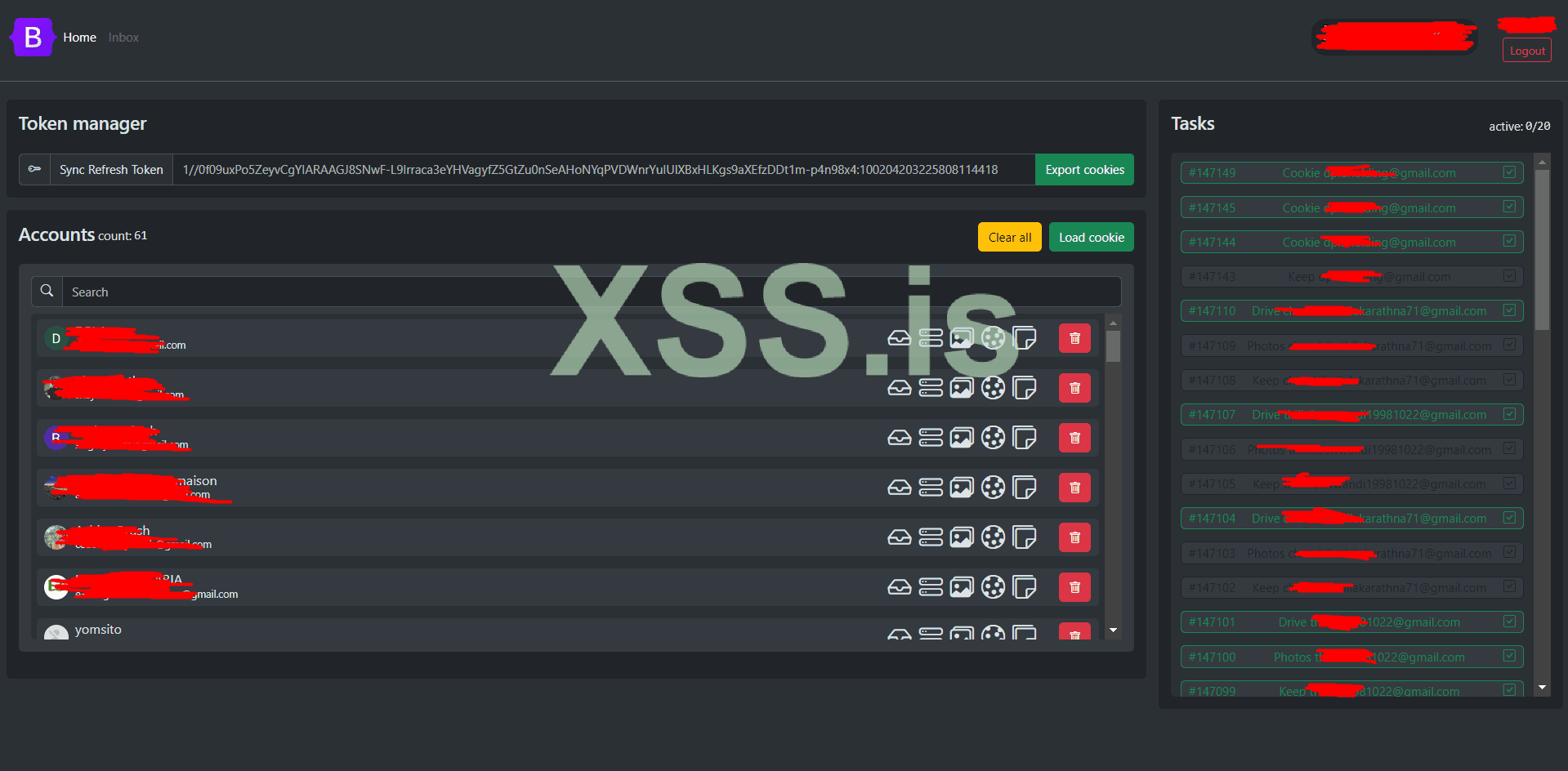This screenshot has height=771, width=1568.
Task: Click the sticky notes icon in D-avatar row
Action: click(1025, 338)
